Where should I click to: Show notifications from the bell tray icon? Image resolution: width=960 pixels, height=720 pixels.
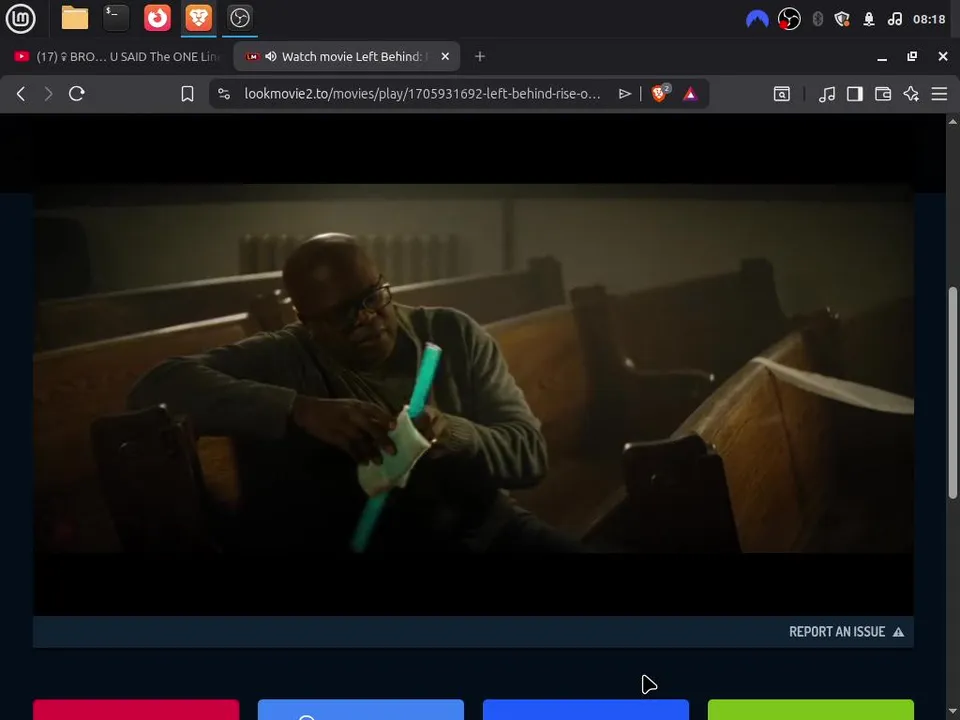point(869,20)
